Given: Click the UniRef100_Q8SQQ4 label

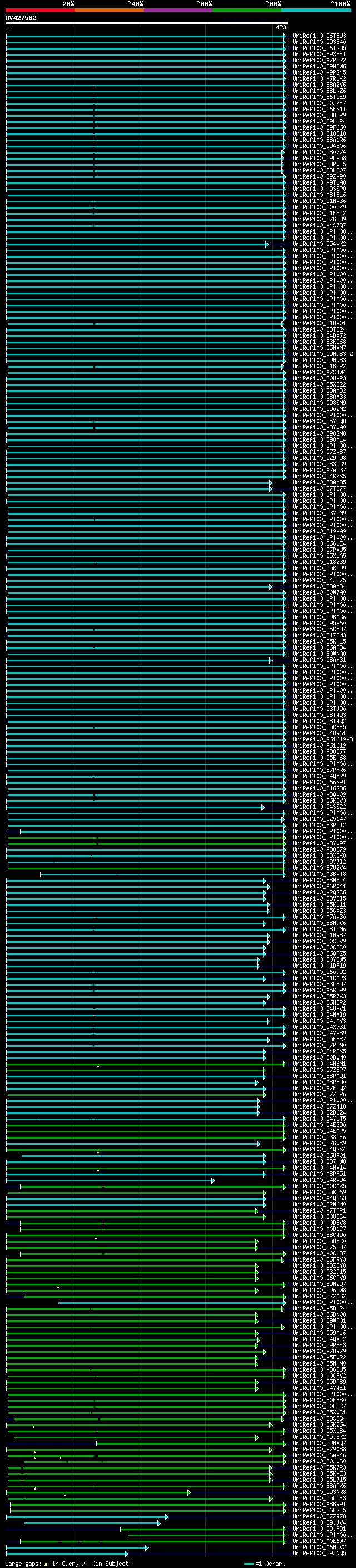Looking at the screenshot, I should (x=319, y=1419).
